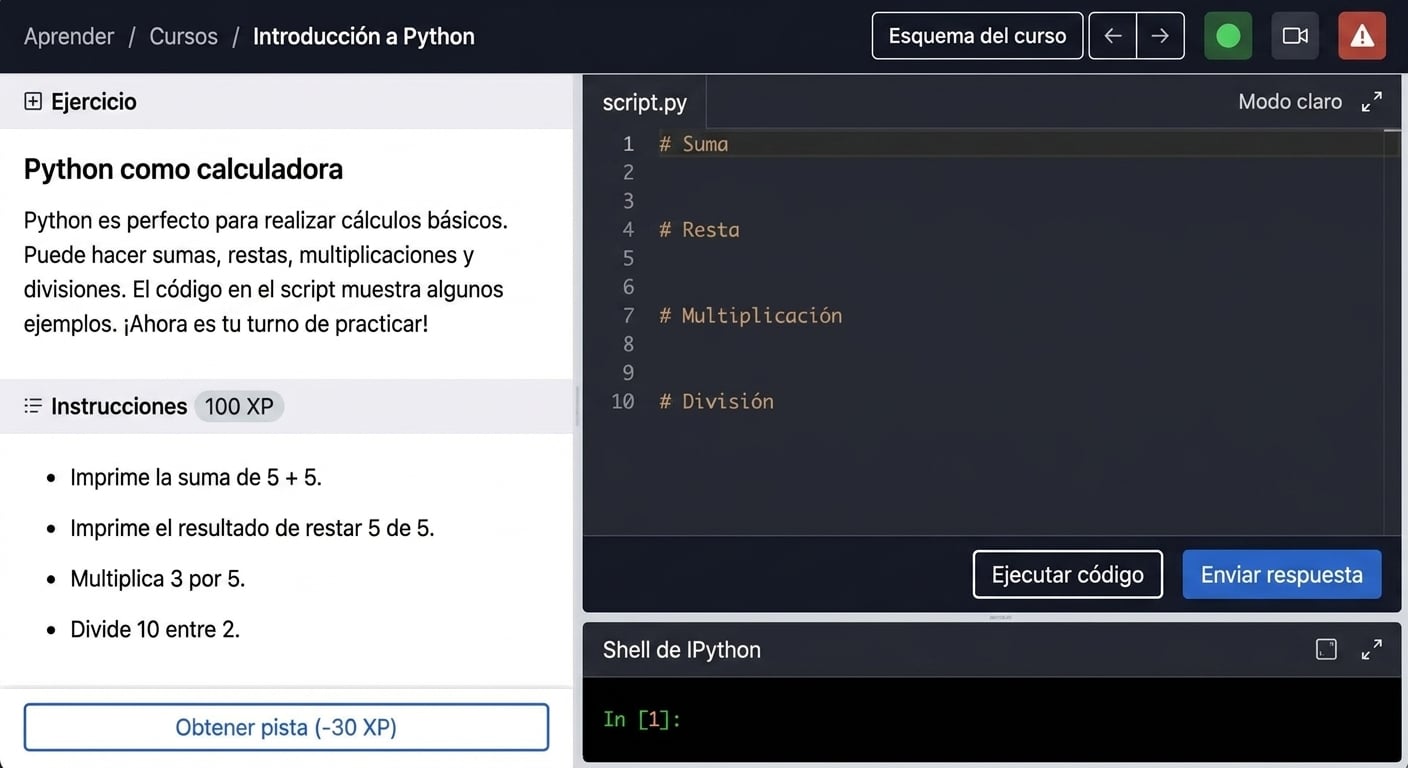Click the vertical panel divider handle
1408x768 pixels.
tap(577, 407)
